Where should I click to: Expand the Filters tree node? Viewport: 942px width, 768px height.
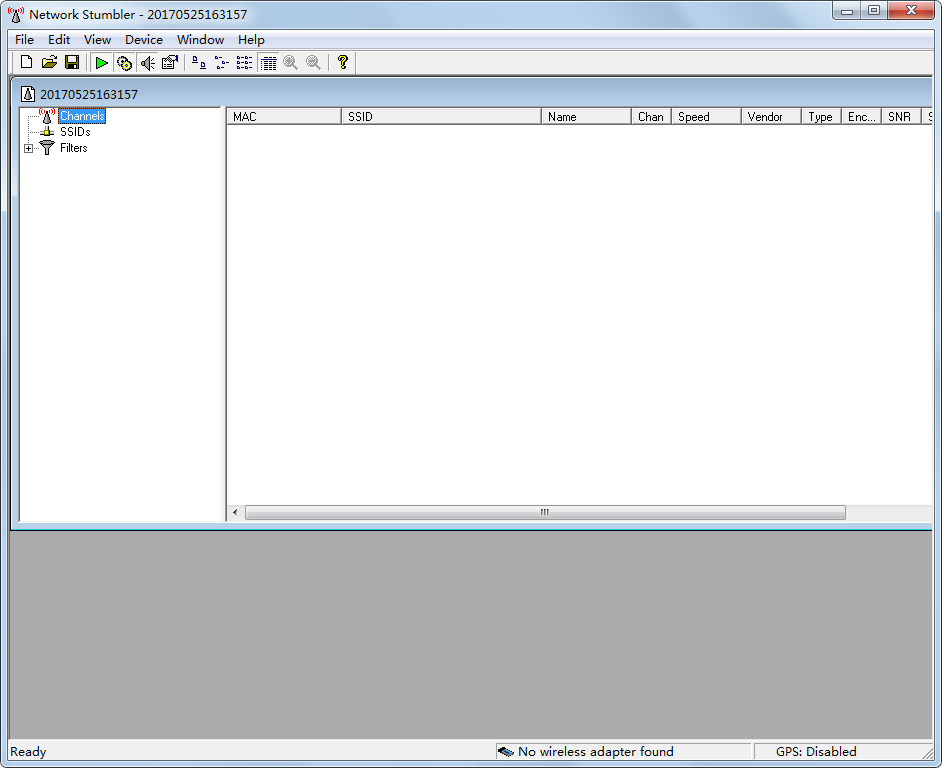28,148
